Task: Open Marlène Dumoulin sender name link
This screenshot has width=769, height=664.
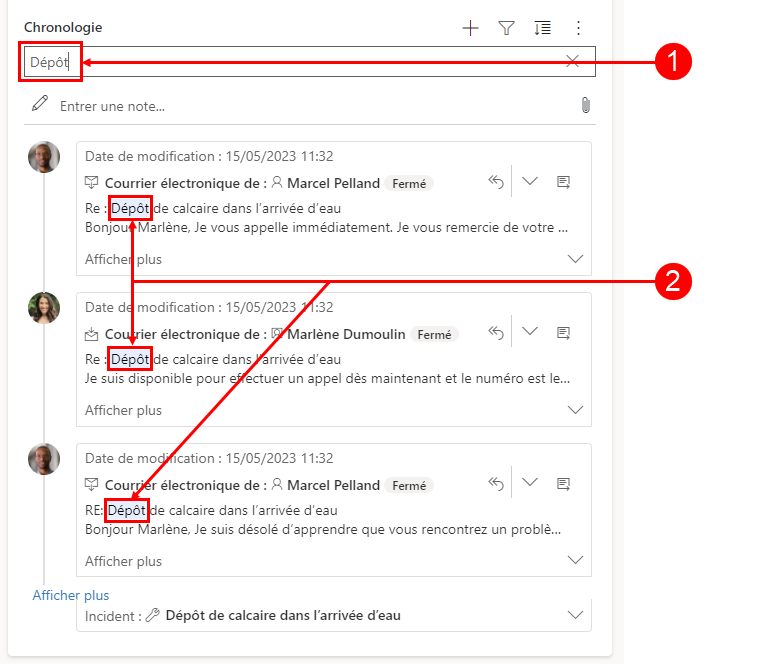Action: point(346,334)
